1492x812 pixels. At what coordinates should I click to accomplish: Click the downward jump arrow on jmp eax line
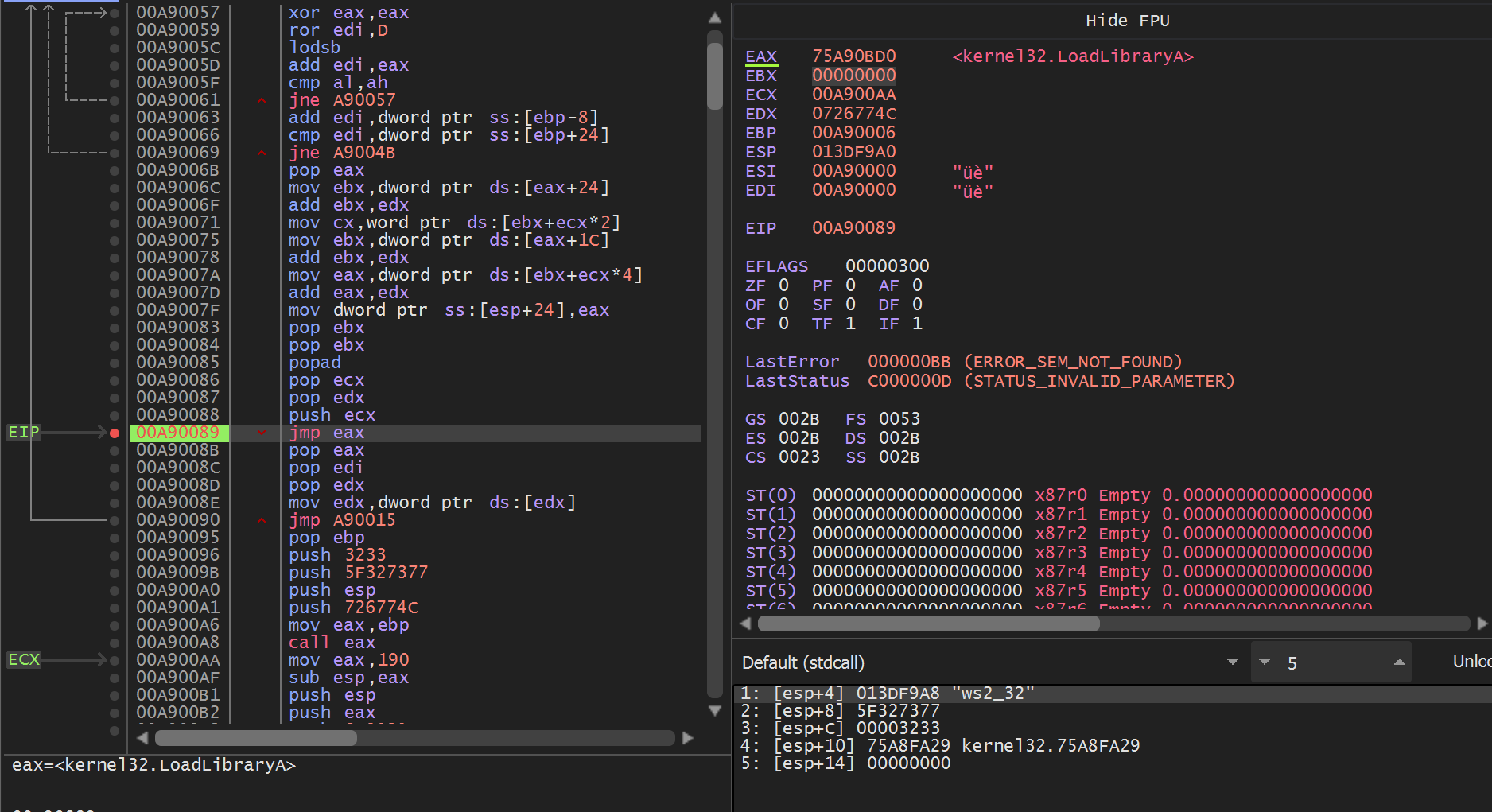tap(262, 433)
